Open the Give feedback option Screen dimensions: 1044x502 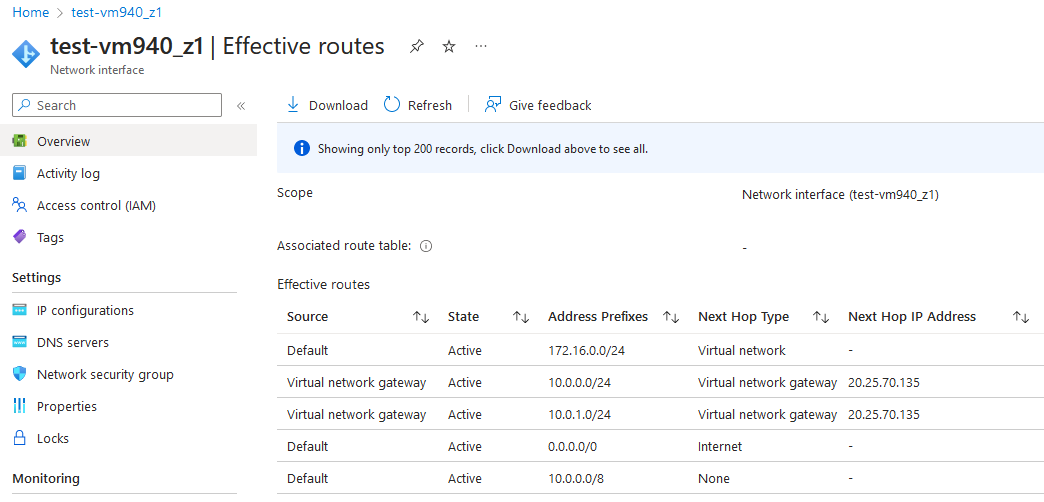coord(538,105)
